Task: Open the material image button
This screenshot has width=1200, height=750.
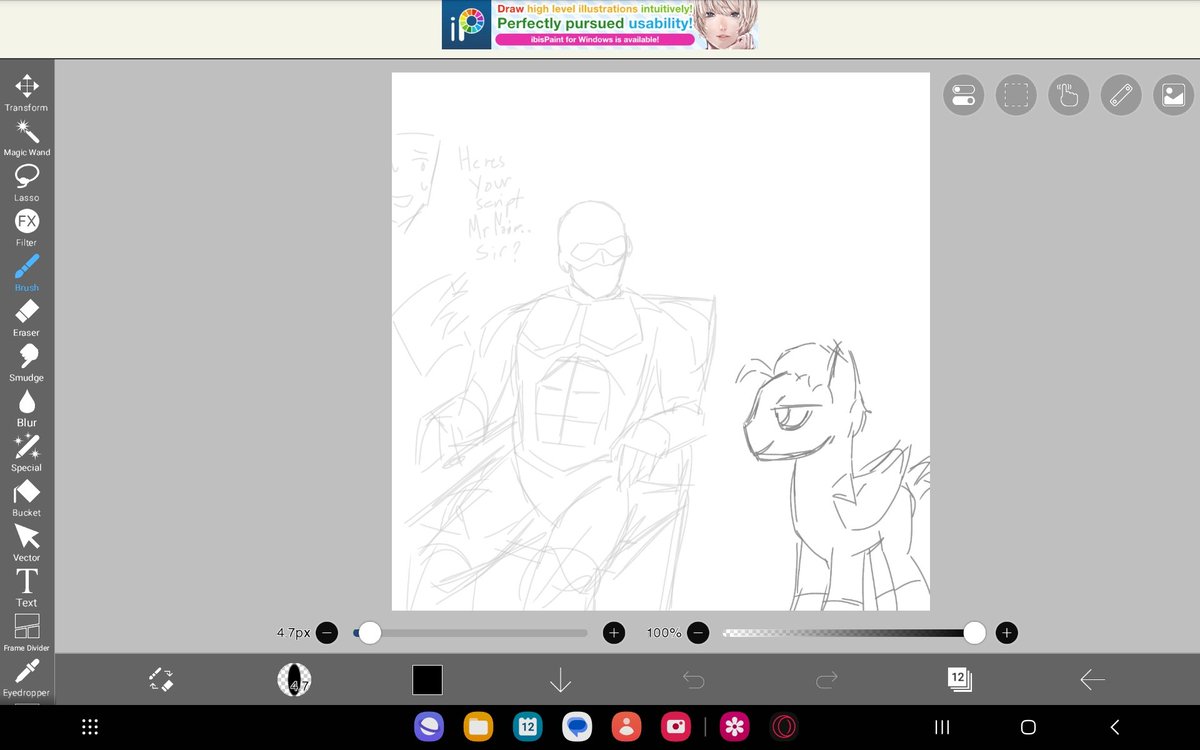Action: (1174, 96)
